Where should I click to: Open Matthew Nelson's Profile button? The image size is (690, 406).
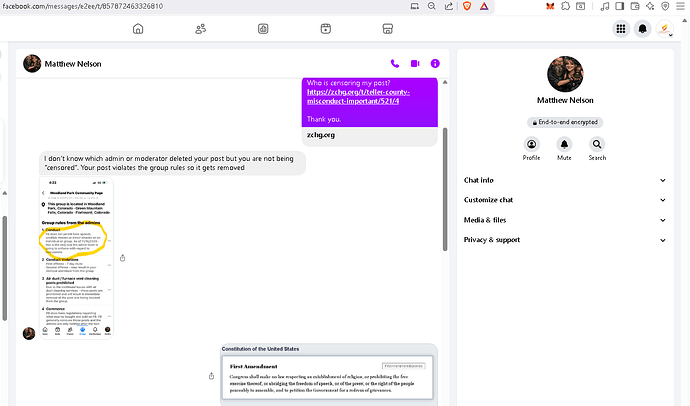(x=531, y=149)
